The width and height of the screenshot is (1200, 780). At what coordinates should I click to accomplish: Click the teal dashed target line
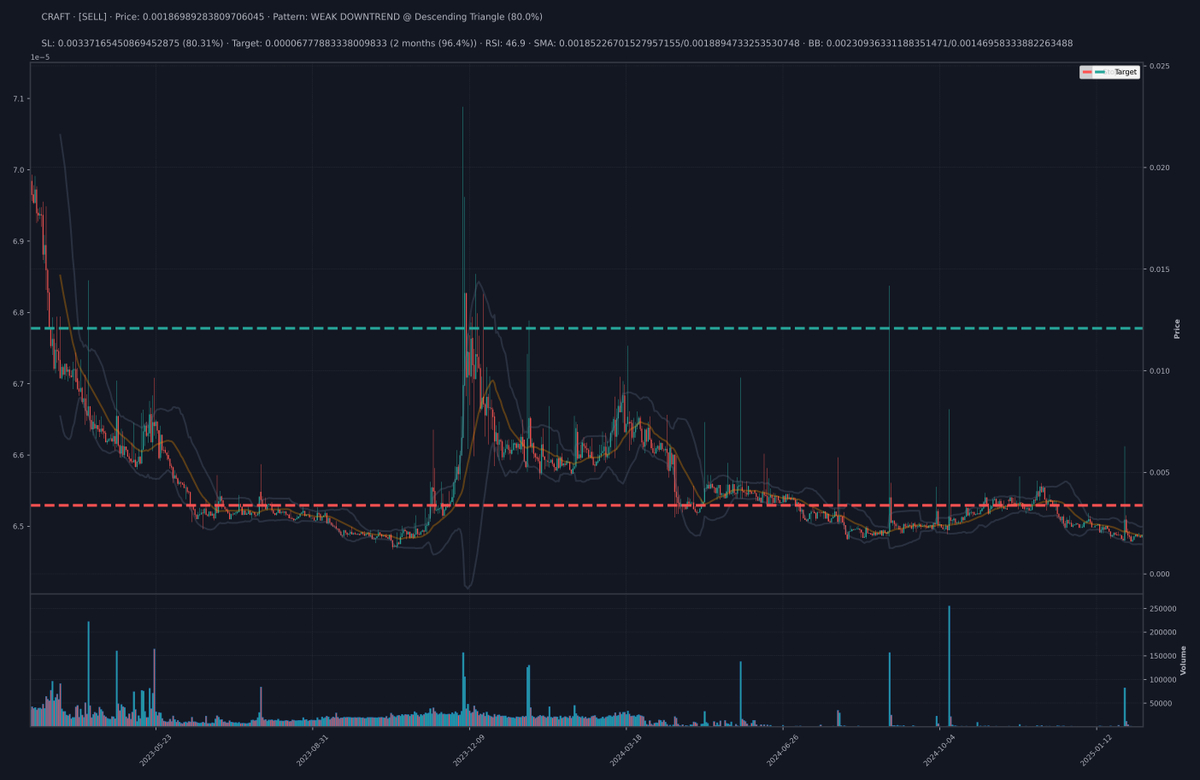point(586,328)
